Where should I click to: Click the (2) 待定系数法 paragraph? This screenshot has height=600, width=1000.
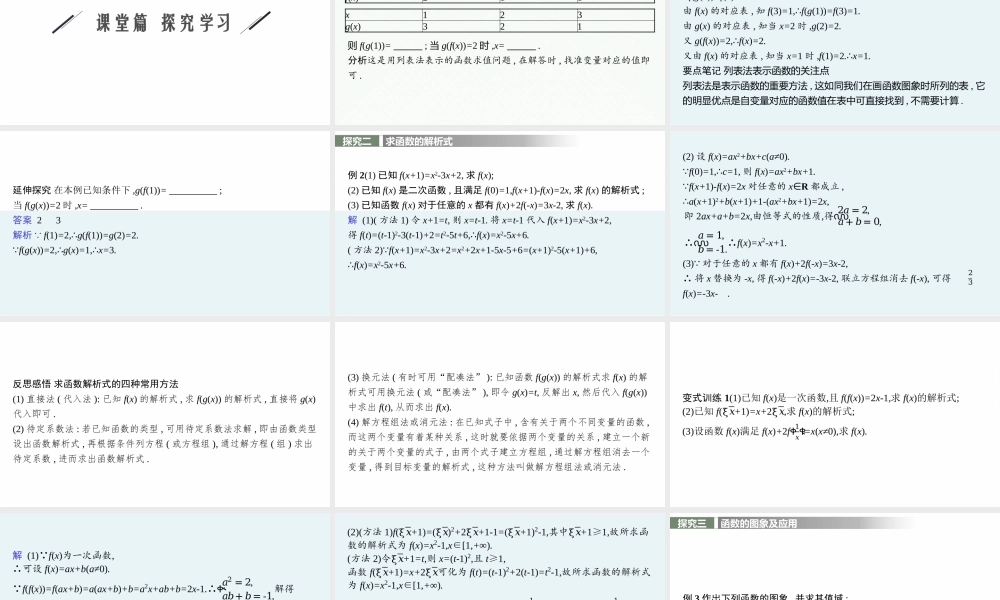point(164,444)
